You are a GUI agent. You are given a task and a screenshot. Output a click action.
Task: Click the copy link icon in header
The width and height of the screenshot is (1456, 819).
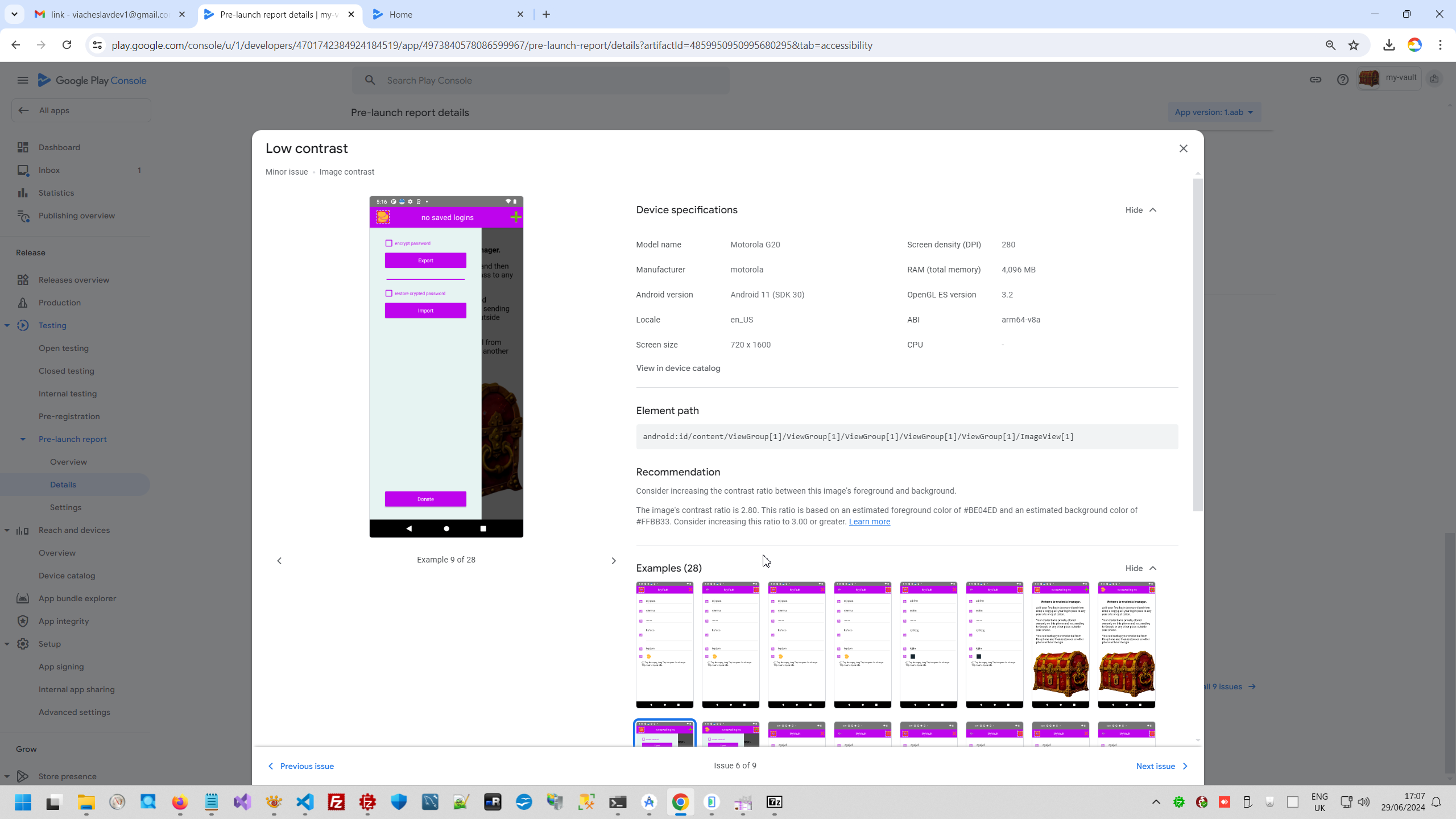click(x=1315, y=80)
